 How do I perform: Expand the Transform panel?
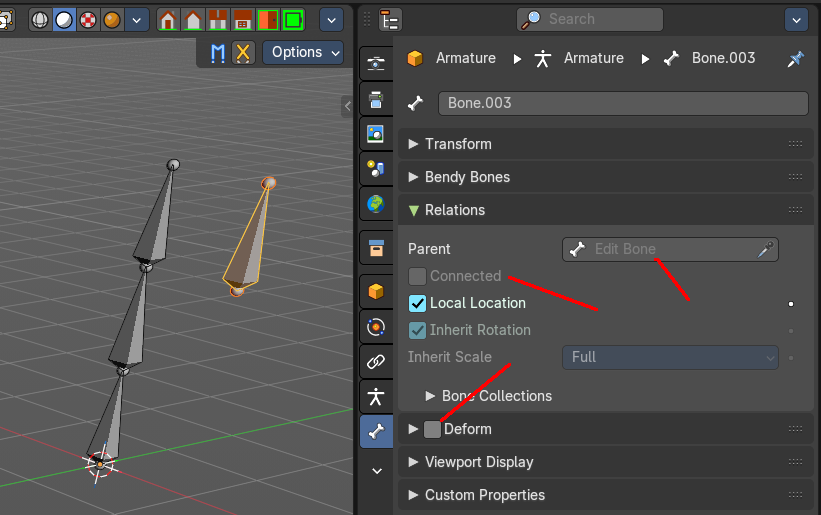(413, 144)
